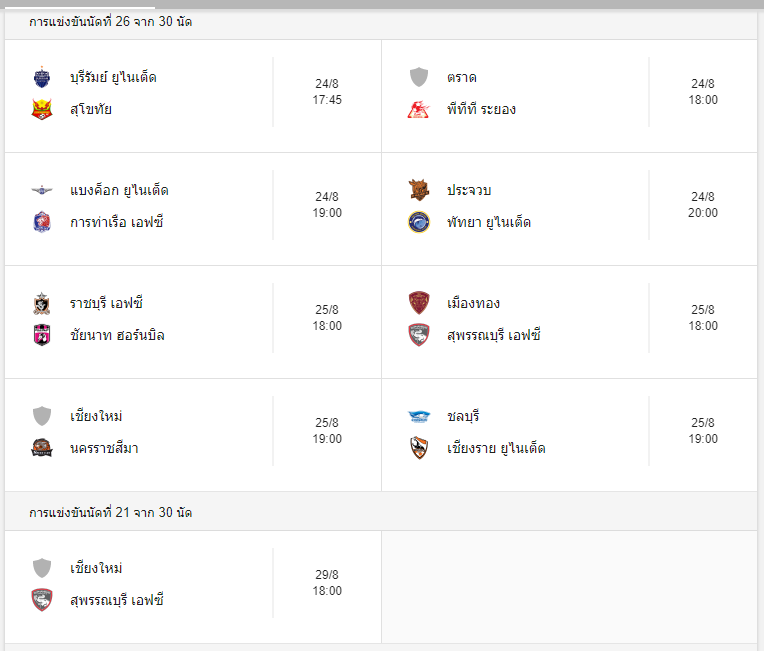Click the Sukhothai team logo

[41, 109]
